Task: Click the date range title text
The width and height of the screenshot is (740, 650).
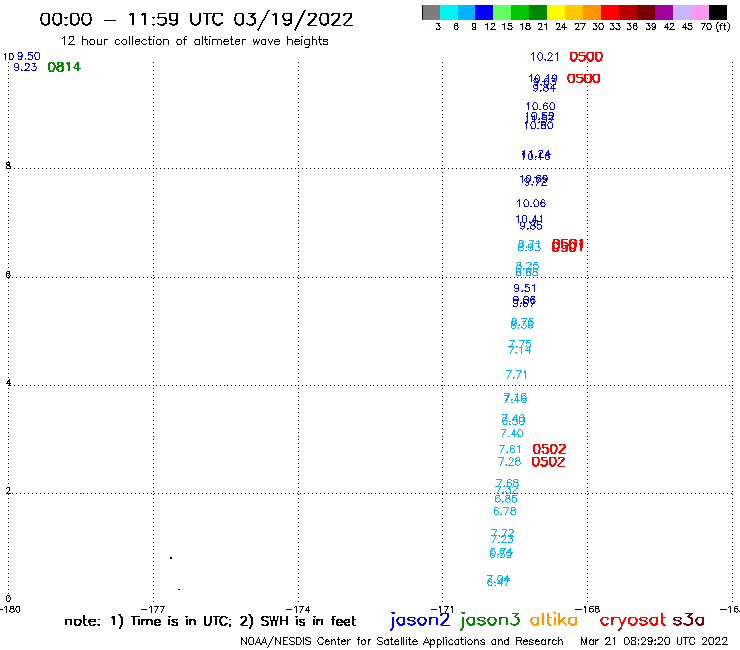Action: [196, 19]
